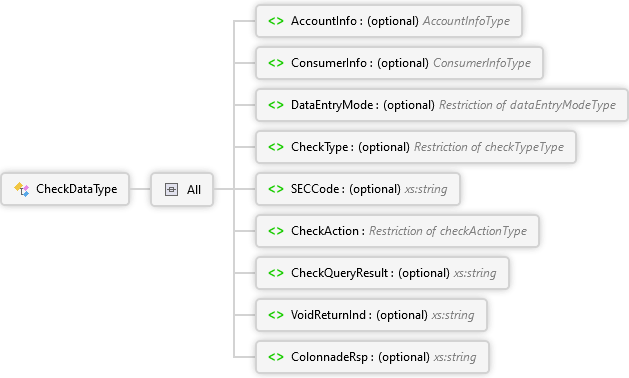The width and height of the screenshot is (629, 378).
Task: Select the SECCode element label
Action: [x=315, y=189]
